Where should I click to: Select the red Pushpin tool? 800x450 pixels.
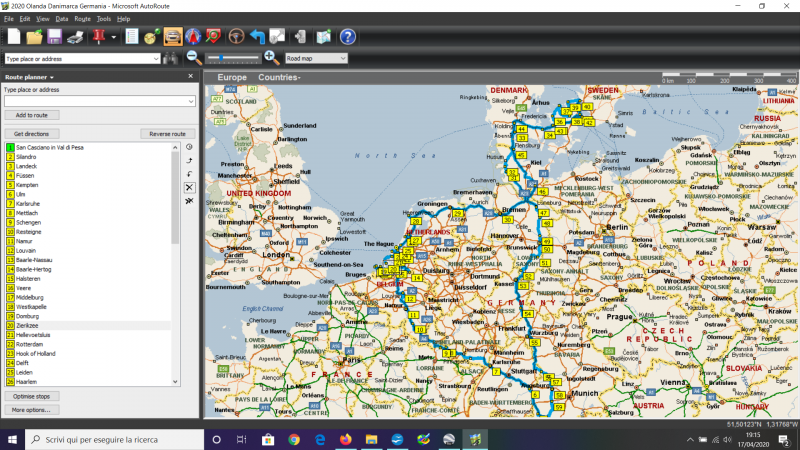[101, 37]
